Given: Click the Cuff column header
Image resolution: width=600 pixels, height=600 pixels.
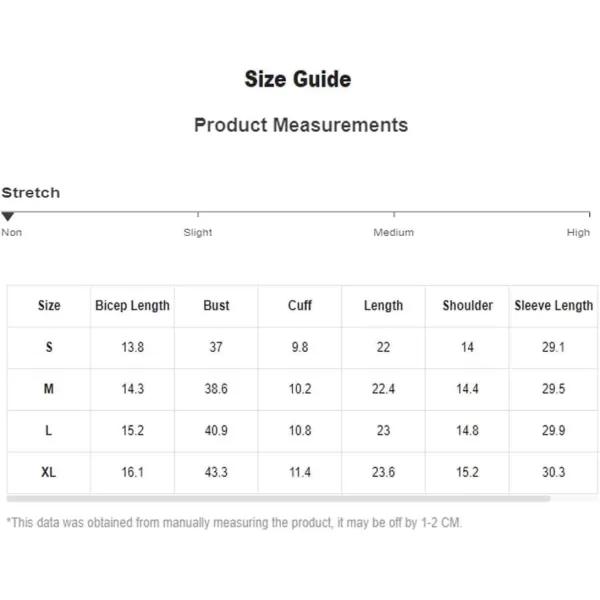Looking at the screenshot, I should pos(300,305).
